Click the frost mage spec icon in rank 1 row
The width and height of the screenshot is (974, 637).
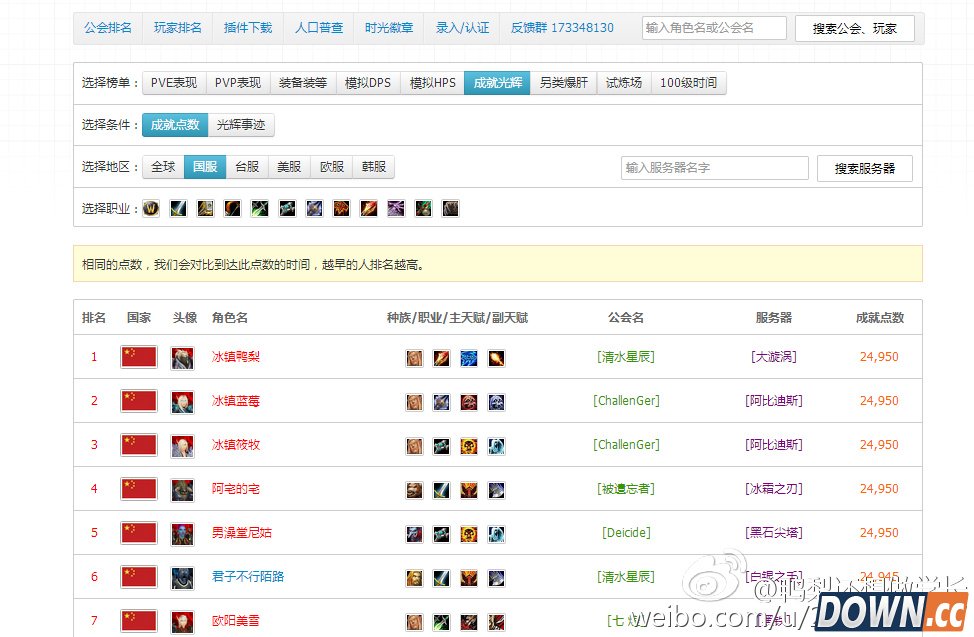[469, 357]
